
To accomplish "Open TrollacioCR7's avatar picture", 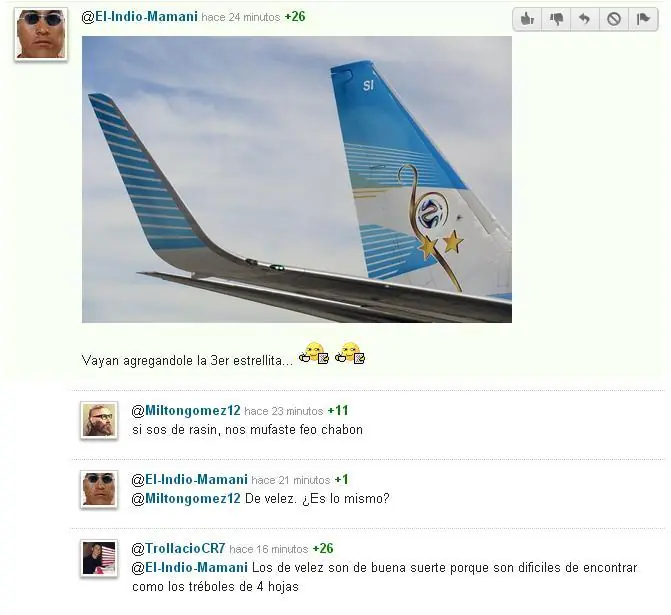I will (99, 558).
